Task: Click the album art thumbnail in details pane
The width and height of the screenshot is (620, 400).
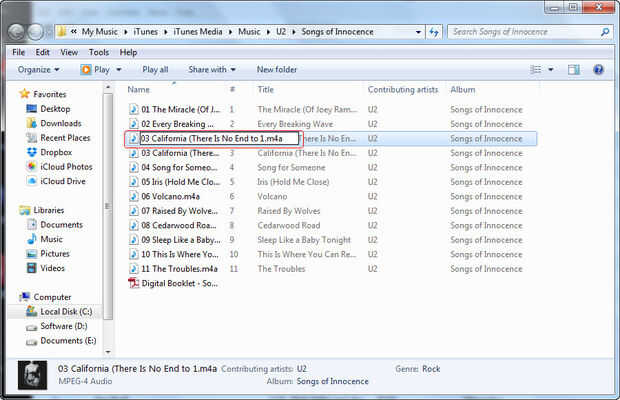Action: pos(32,375)
